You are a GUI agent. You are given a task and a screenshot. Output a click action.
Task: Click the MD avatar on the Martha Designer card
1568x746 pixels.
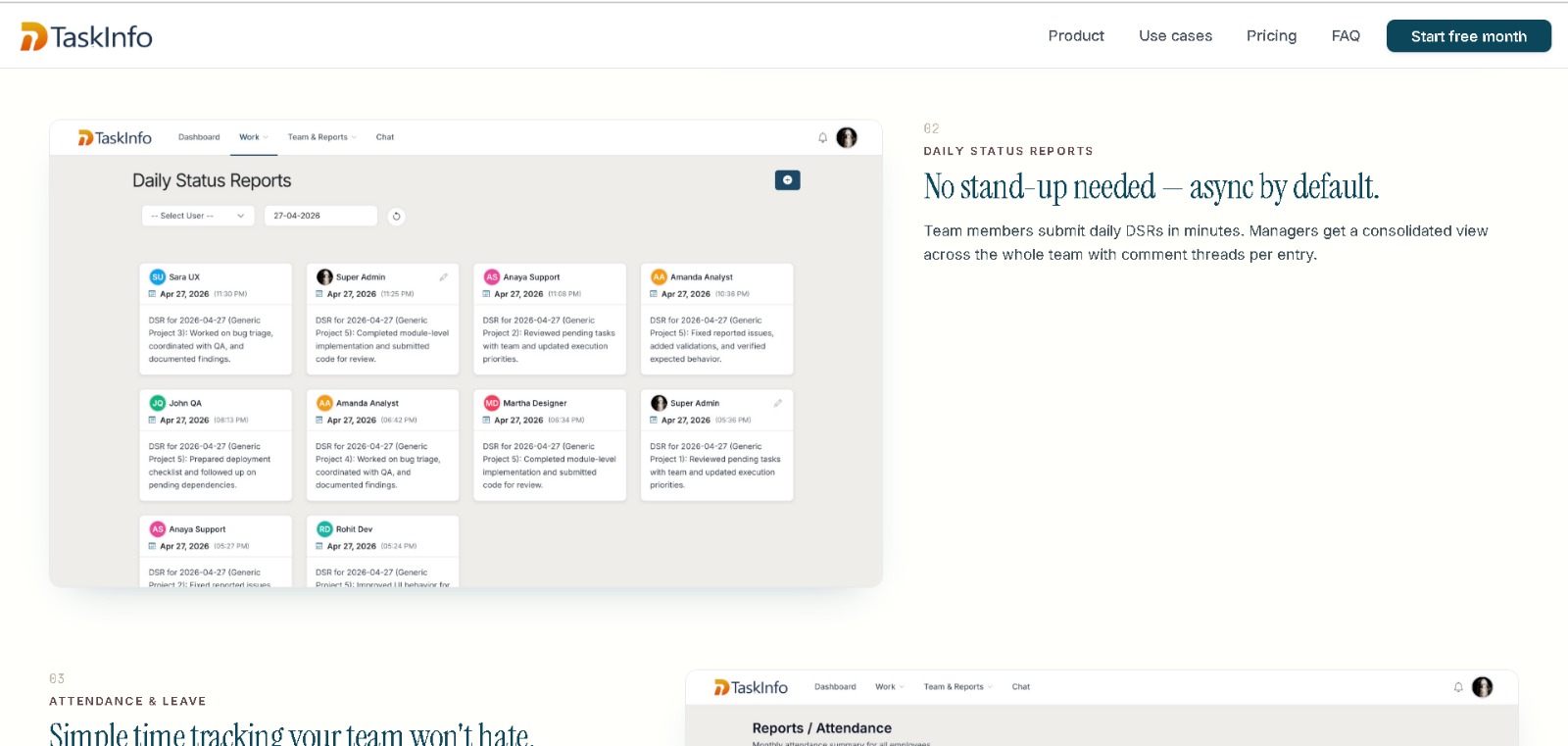pyautogui.click(x=492, y=403)
